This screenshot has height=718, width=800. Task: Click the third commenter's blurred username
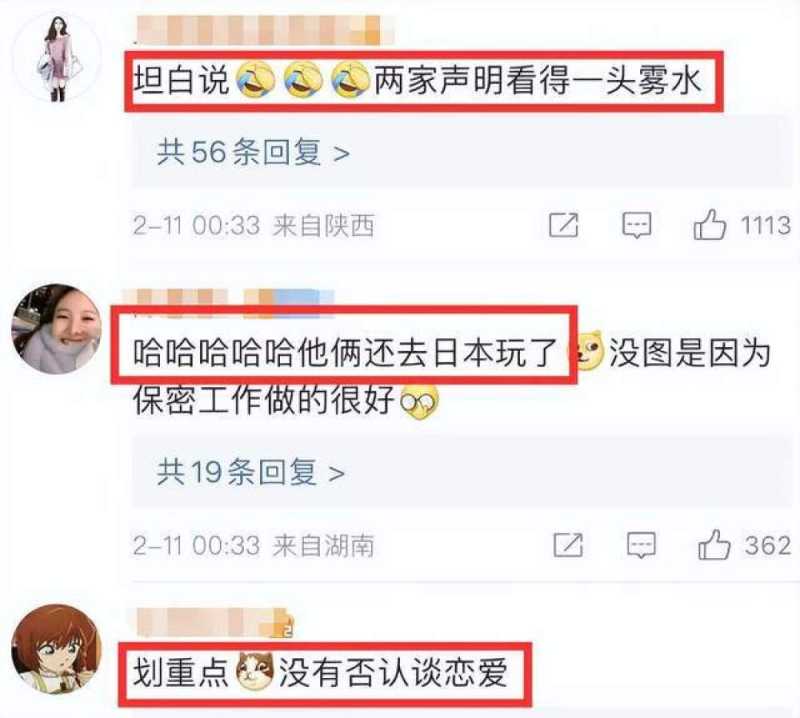point(213,623)
